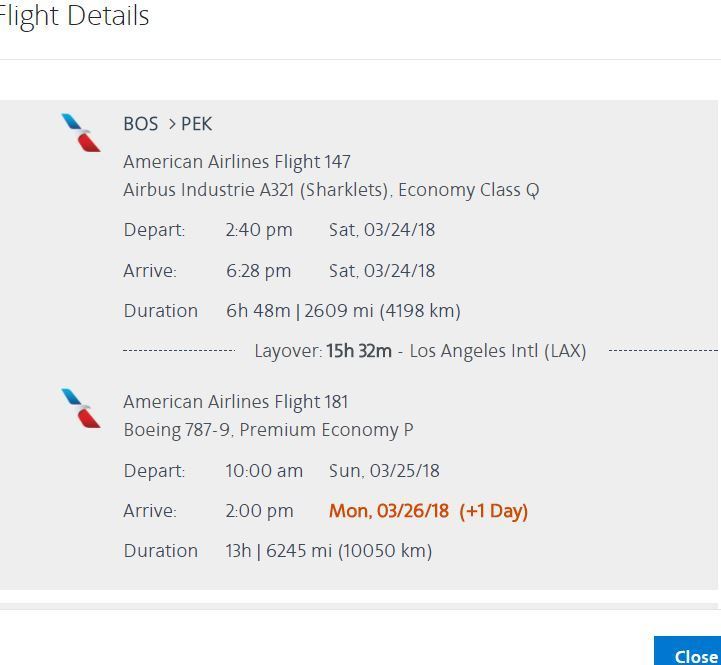The width and height of the screenshot is (721, 665).
Task: Click the 6h 48m duration line
Action: [x=343, y=311]
